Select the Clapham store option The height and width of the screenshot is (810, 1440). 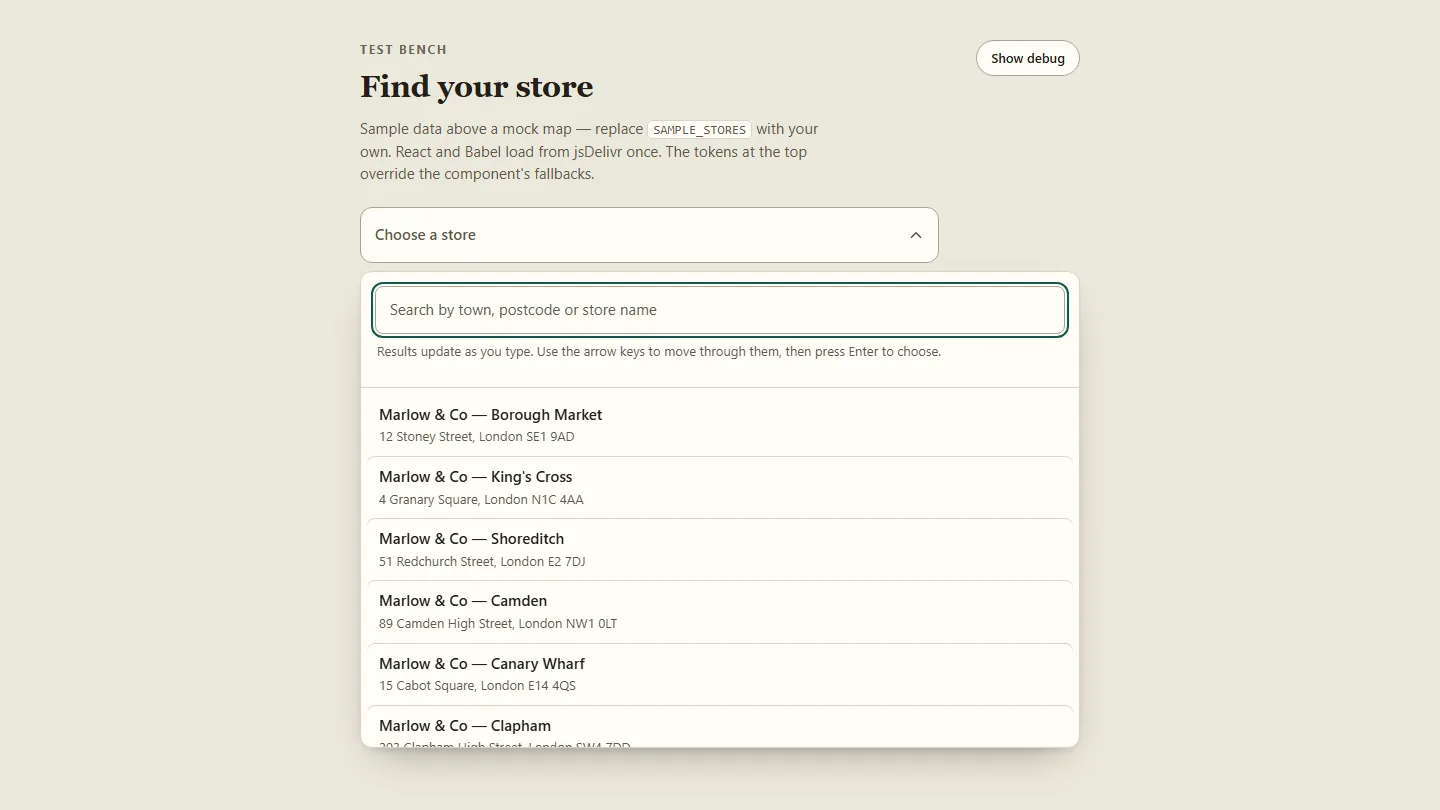[x=720, y=727]
